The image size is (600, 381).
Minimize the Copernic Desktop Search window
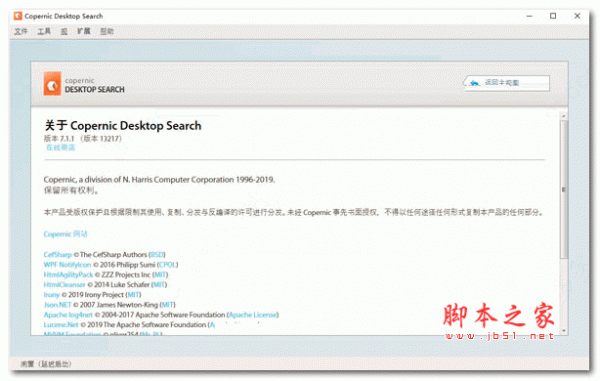(529, 16)
